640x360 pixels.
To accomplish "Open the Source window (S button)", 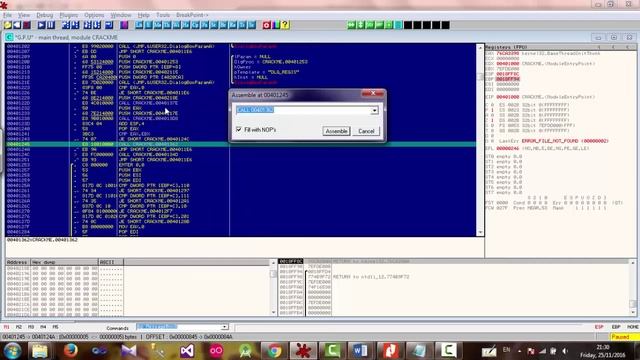I will (x=252, y=25).
